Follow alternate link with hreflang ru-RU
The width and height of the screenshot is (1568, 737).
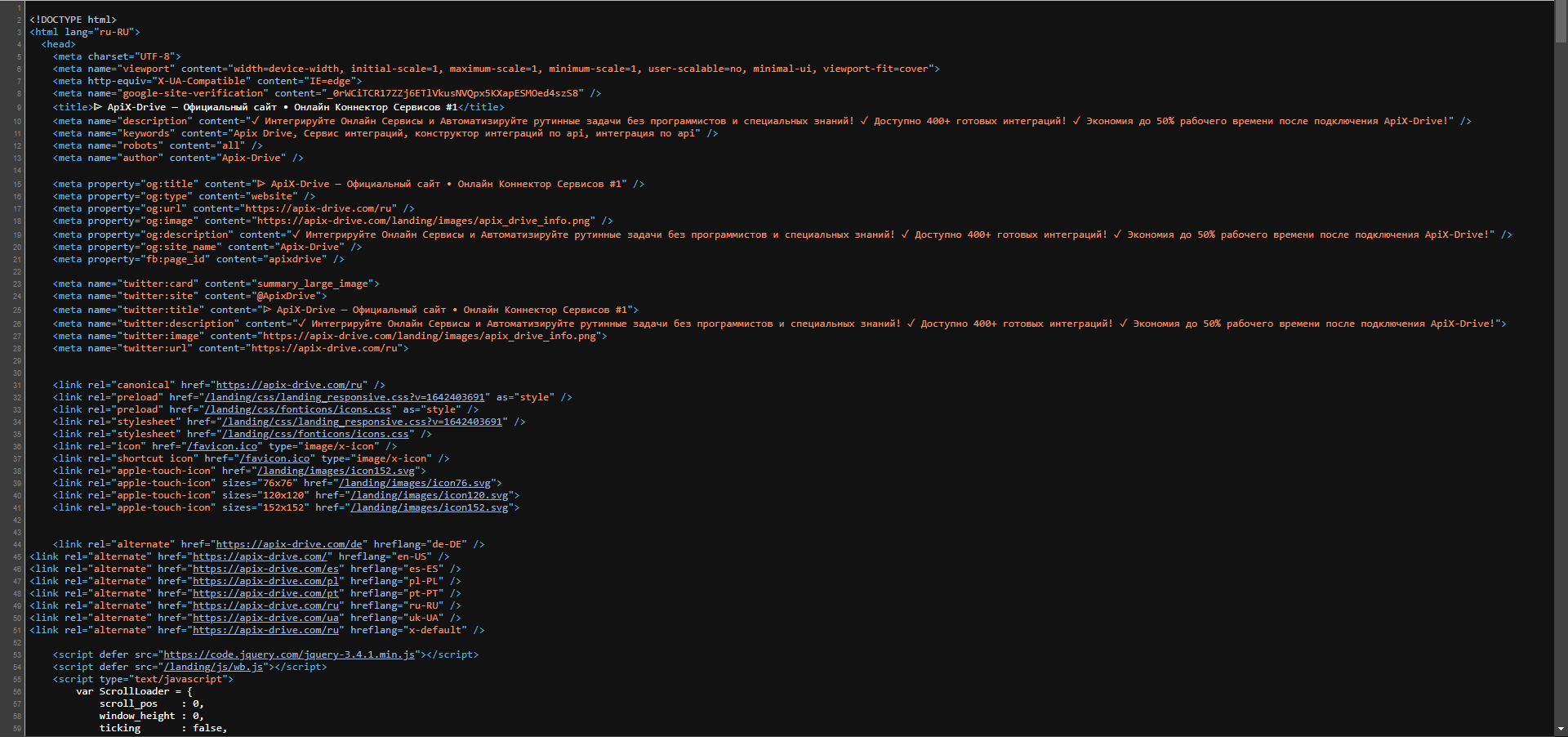coord(265,605)
